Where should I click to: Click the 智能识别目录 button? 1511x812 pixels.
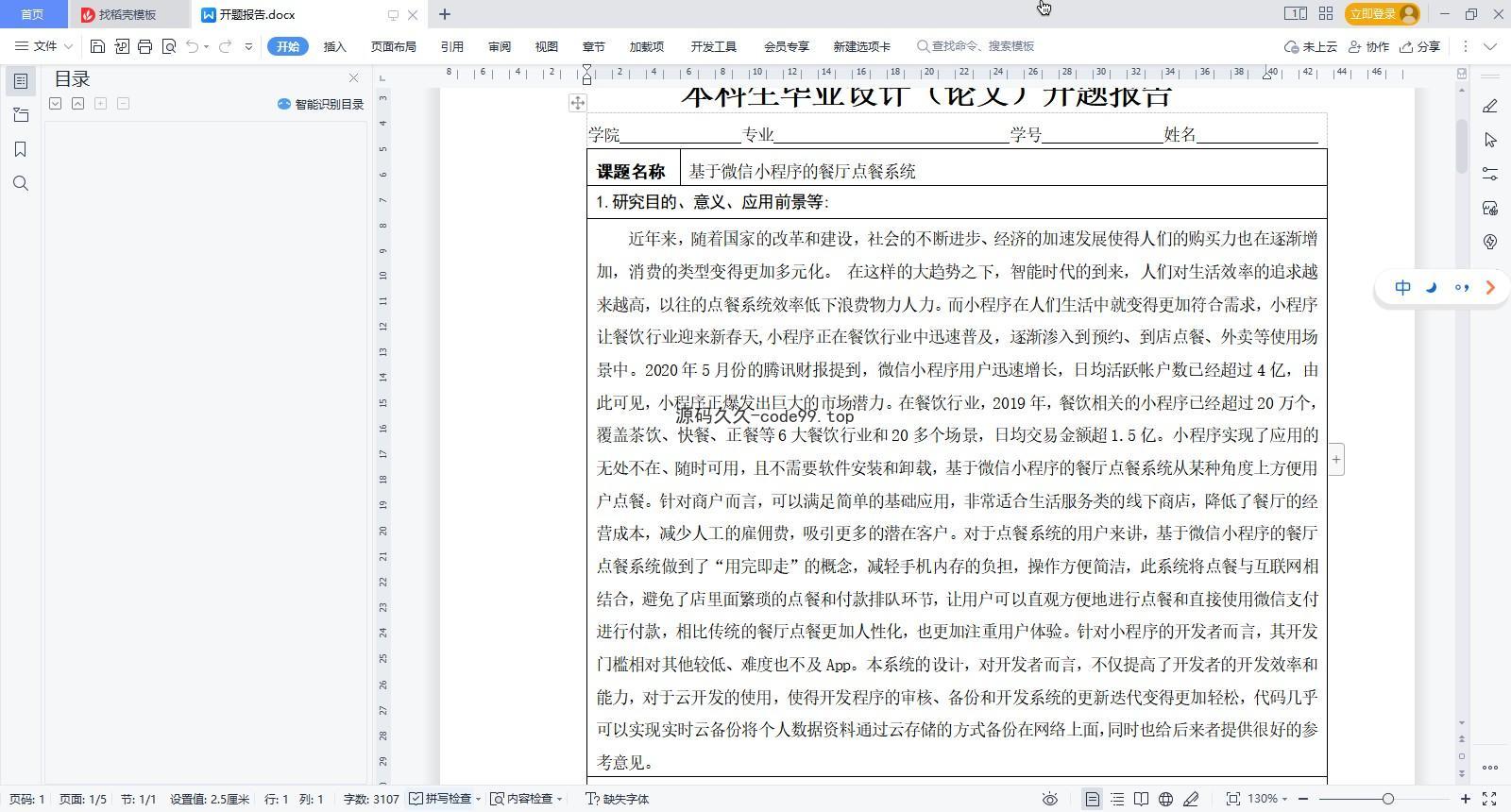[x=321, y=104]
